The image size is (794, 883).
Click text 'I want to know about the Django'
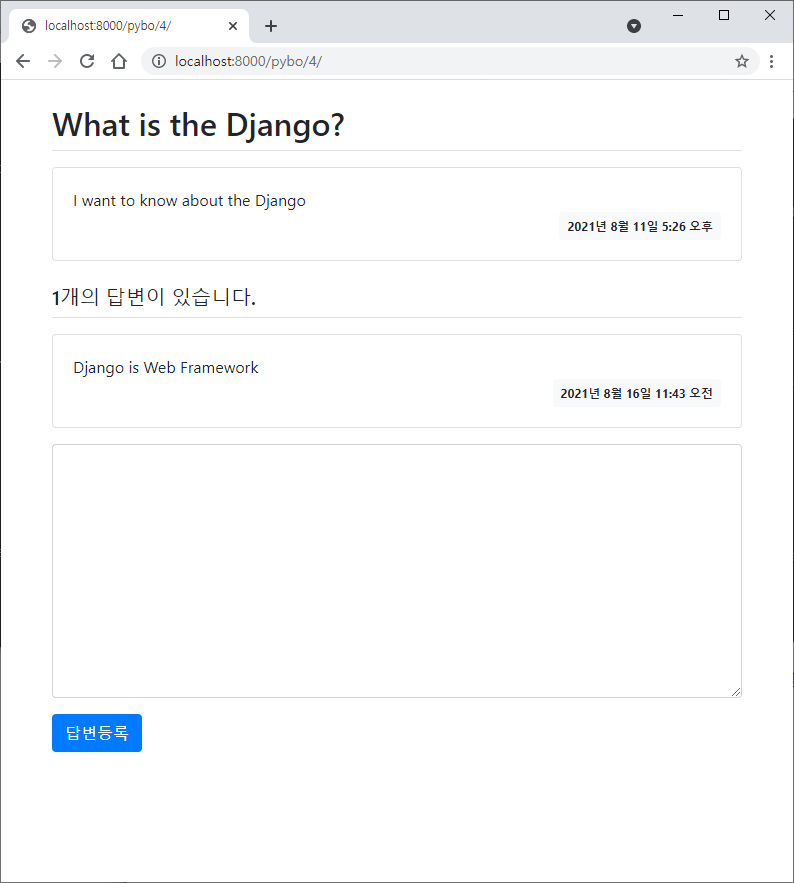pos(189,200)
